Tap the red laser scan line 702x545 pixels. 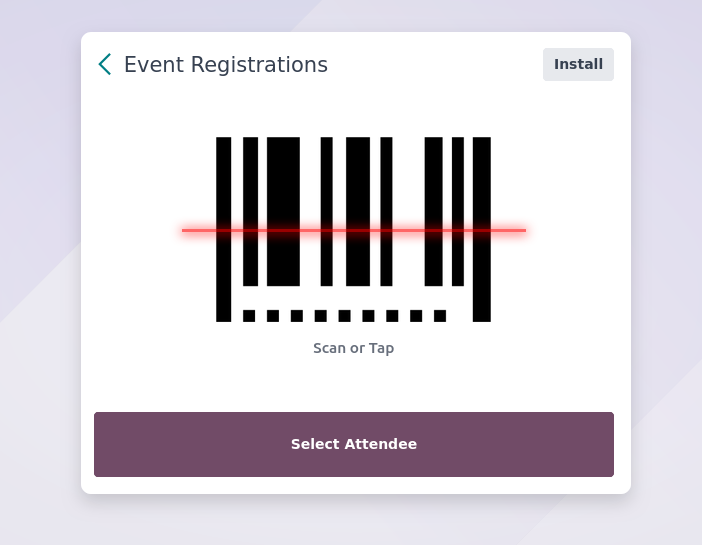[x=354, y=230]
